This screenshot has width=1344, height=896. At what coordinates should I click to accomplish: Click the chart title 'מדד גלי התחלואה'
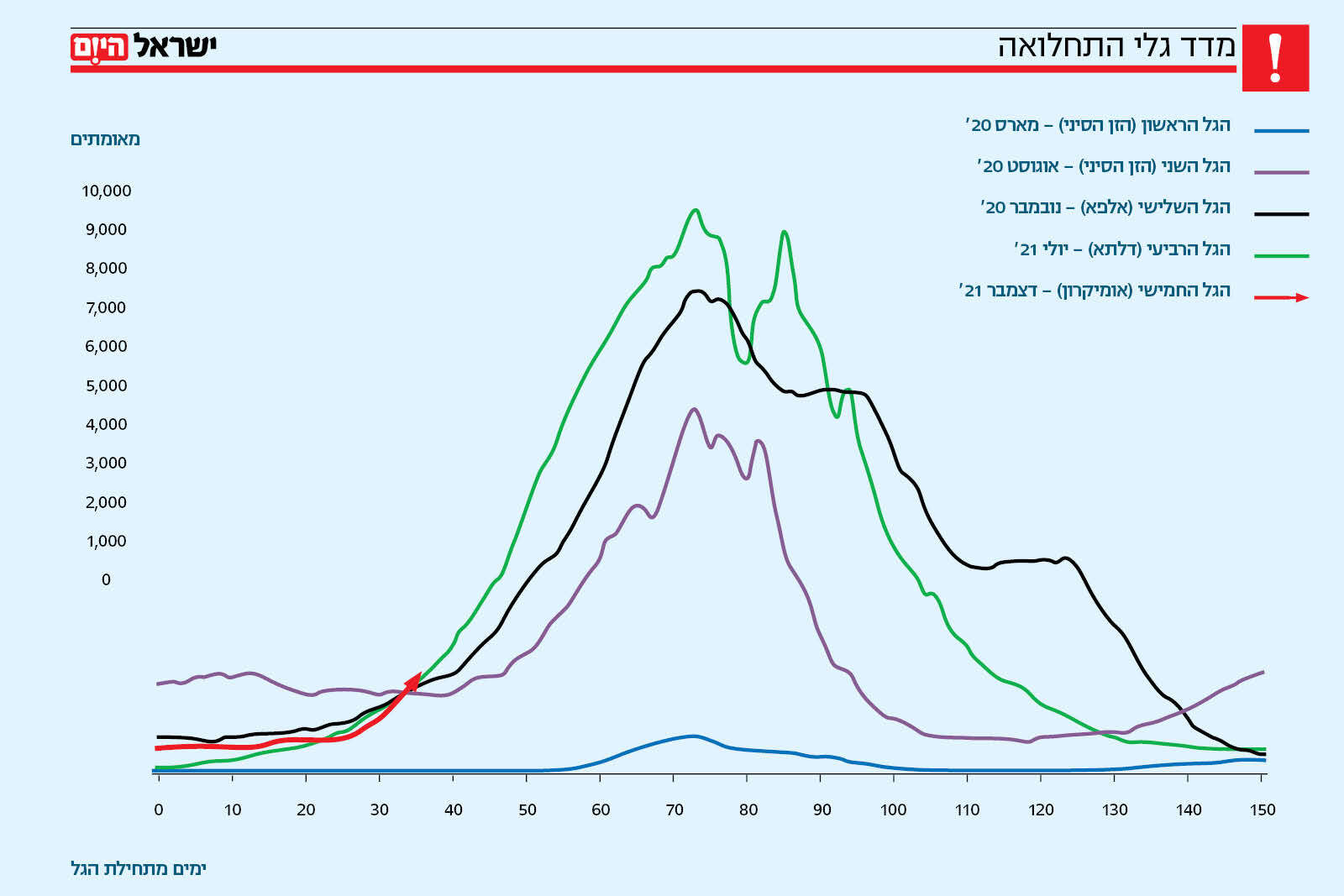(1116, 46)
